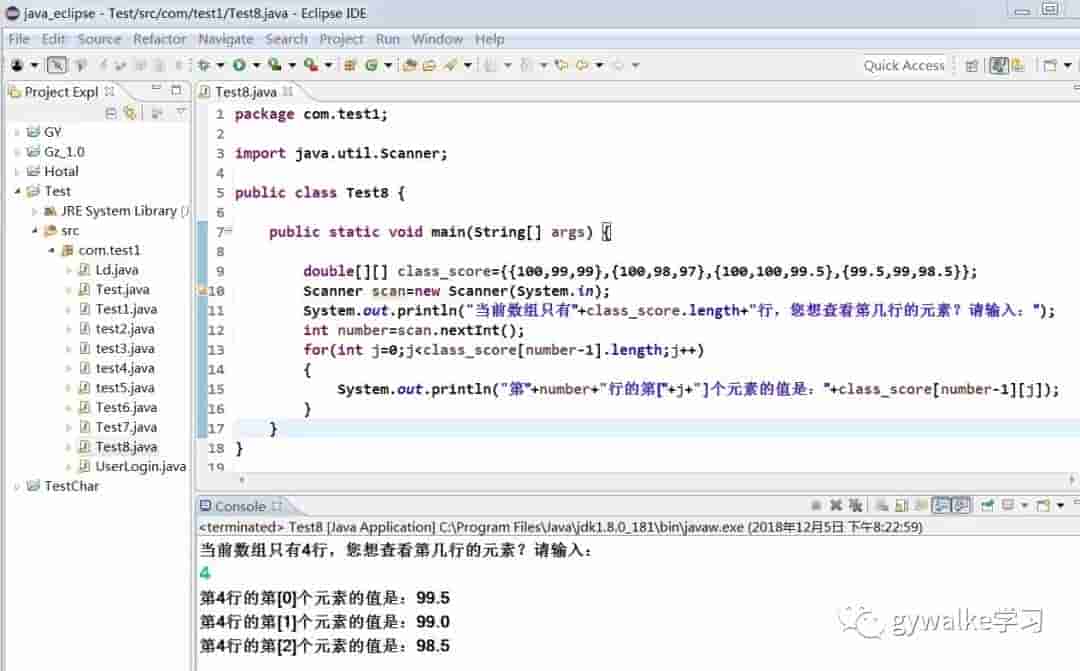This screenshot has width=1080, height=671.
Task: Select test2.java in the tree
Action: (125, 329)
